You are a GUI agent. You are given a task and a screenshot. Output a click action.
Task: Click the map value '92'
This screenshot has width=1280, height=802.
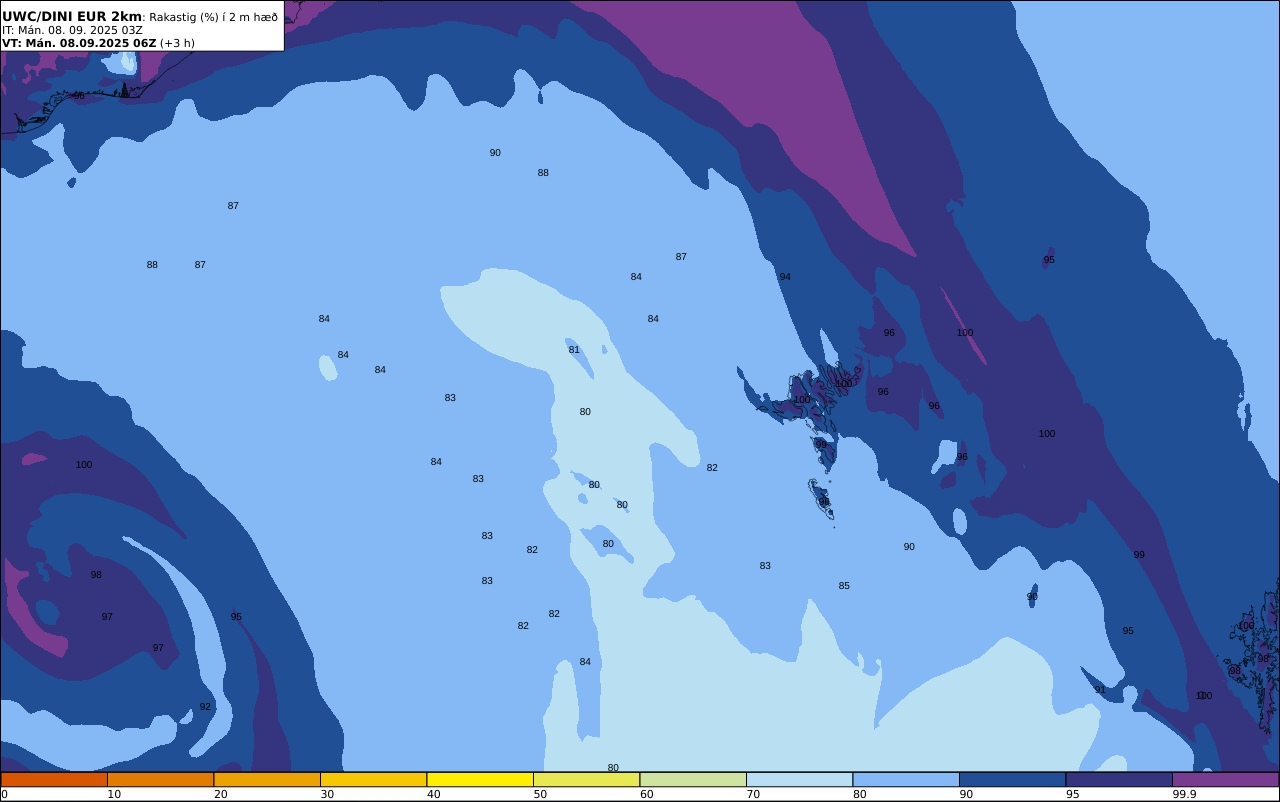205,707
